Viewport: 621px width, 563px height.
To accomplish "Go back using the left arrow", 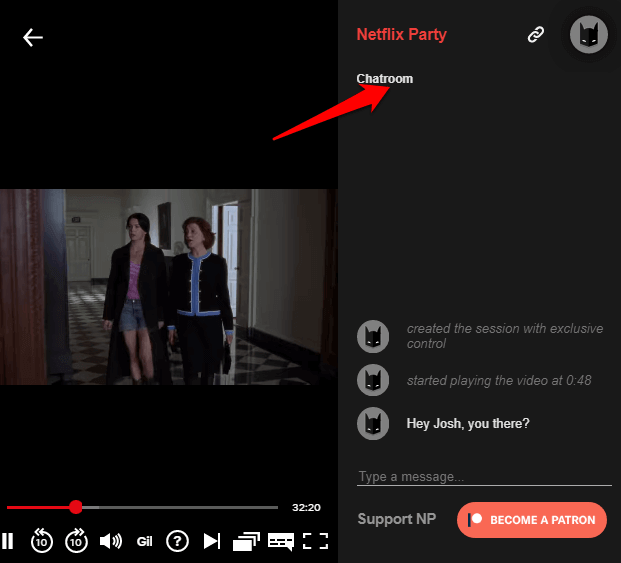I will [32, 38].
